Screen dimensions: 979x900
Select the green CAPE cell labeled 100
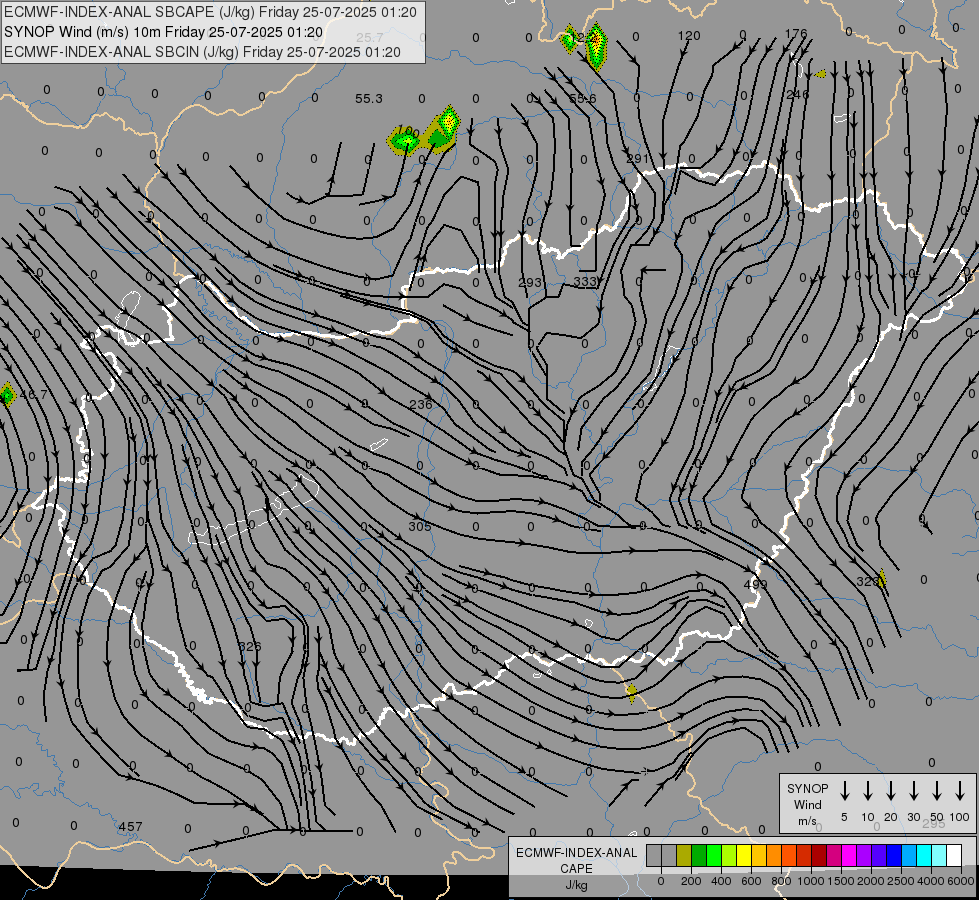pos(405,140)
